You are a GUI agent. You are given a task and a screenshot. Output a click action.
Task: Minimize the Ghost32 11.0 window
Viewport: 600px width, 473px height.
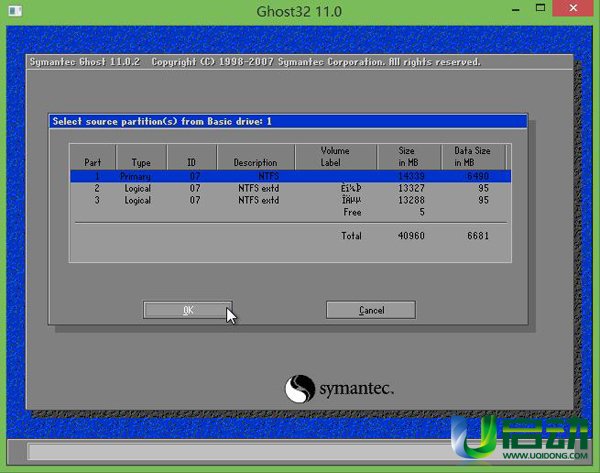coord(515,8)
